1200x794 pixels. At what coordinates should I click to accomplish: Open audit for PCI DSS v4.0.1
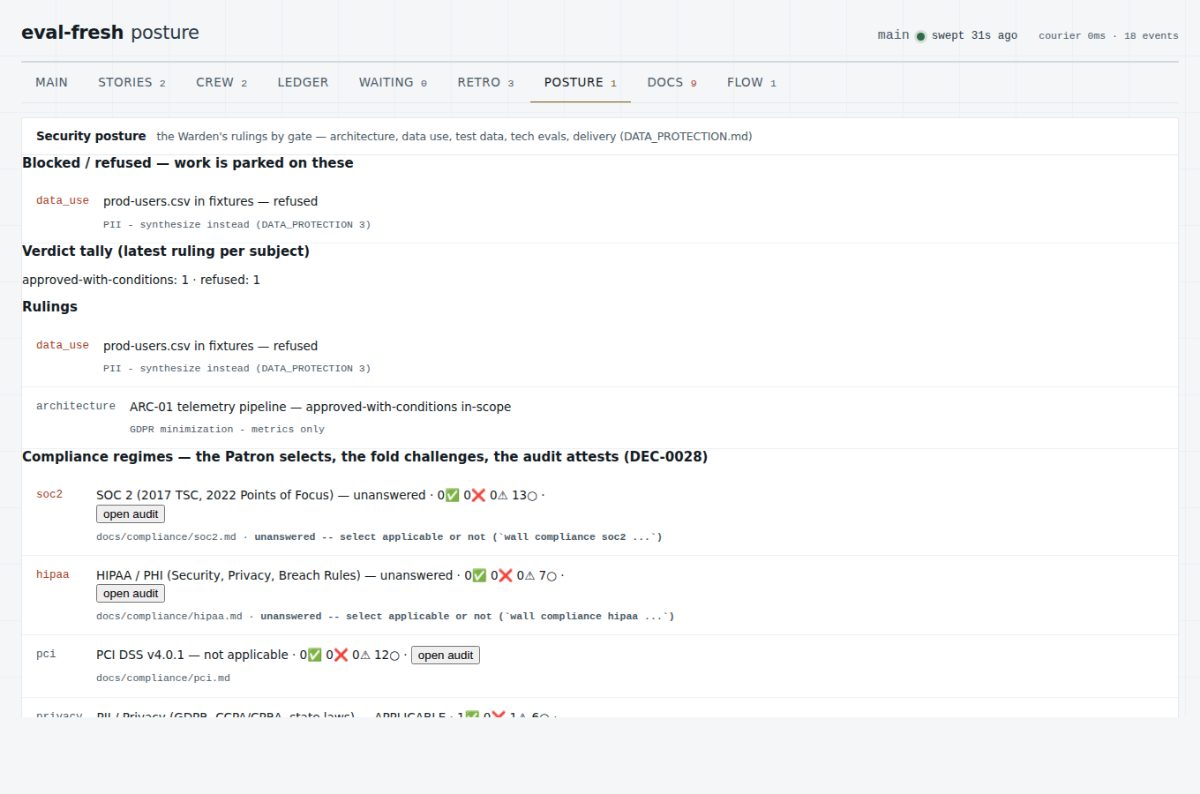445,655
